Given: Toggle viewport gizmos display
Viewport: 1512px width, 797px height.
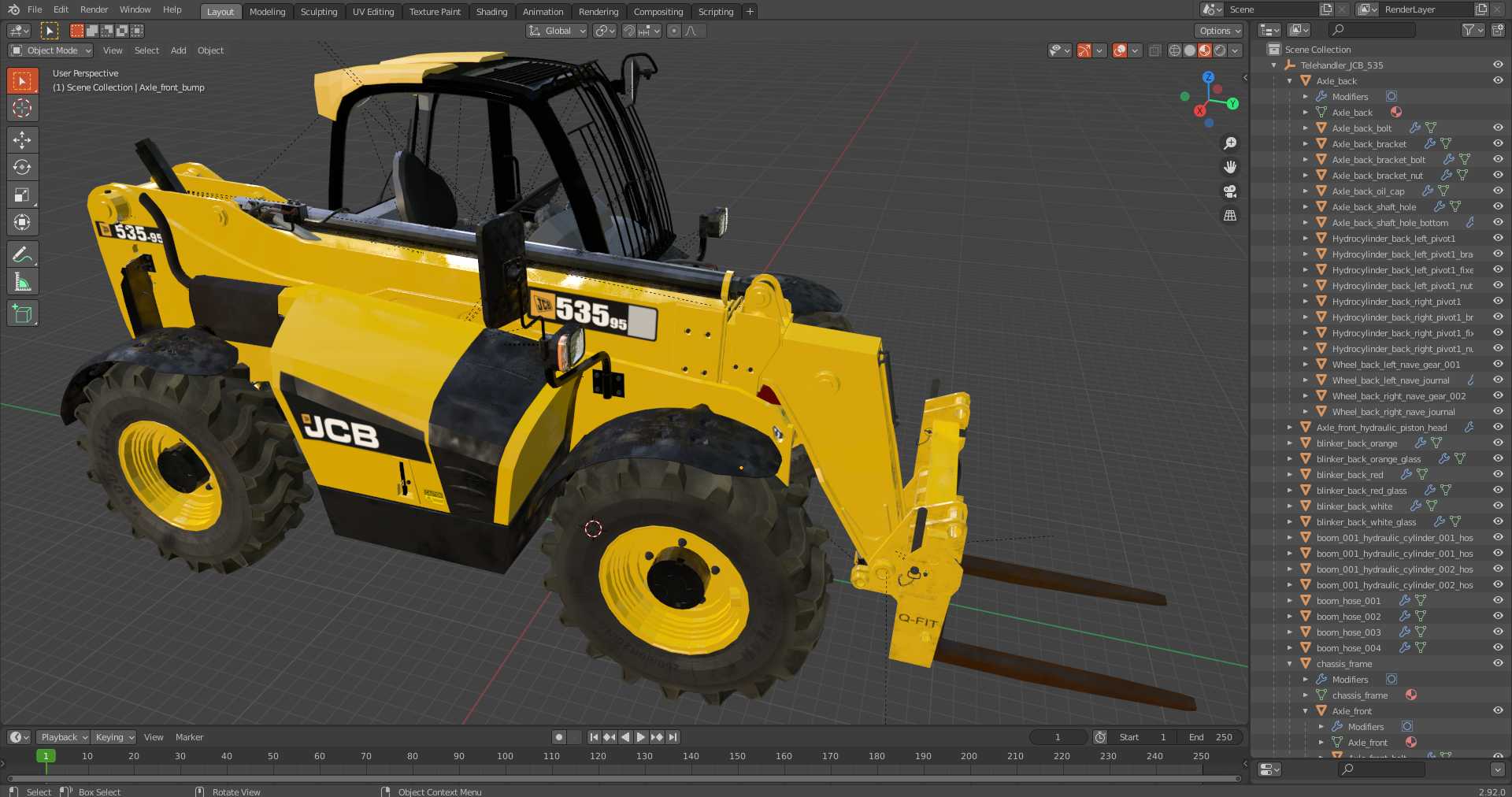Looking at the screenshot, I should coord(1084,50).
